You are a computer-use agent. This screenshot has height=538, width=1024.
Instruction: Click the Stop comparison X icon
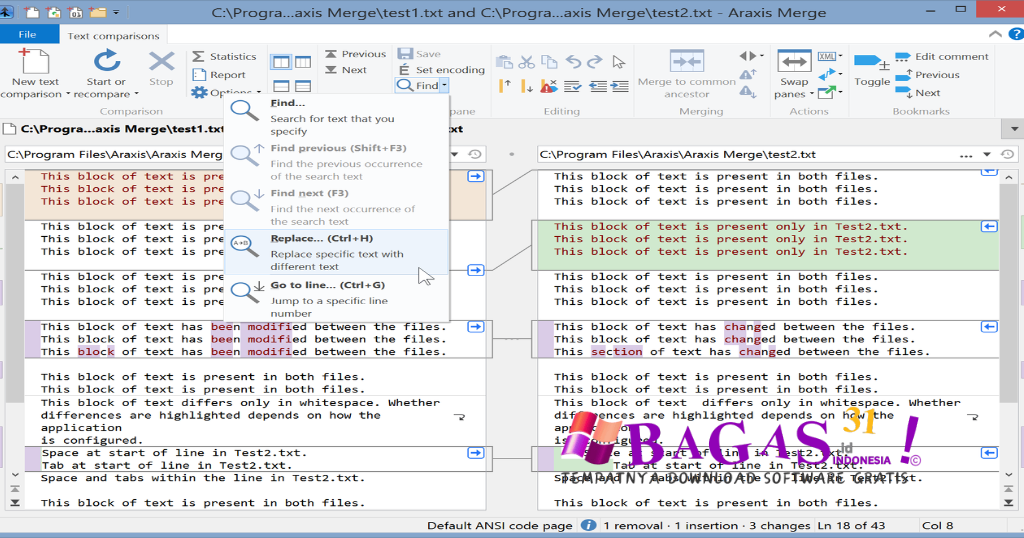click(x=161, y=61)
